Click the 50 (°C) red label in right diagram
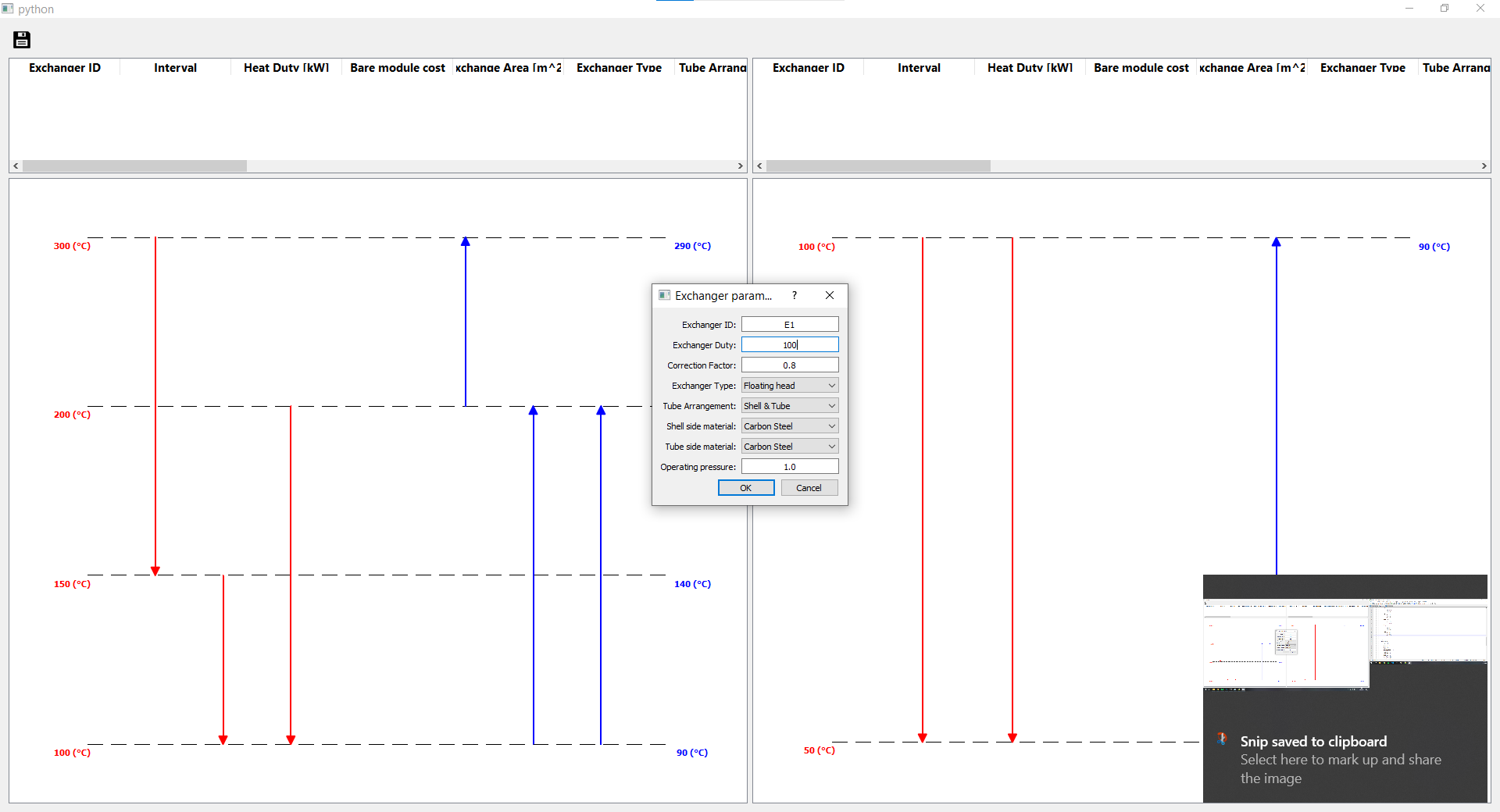This screenshot has height=812, width=1500. coord(819,750)
